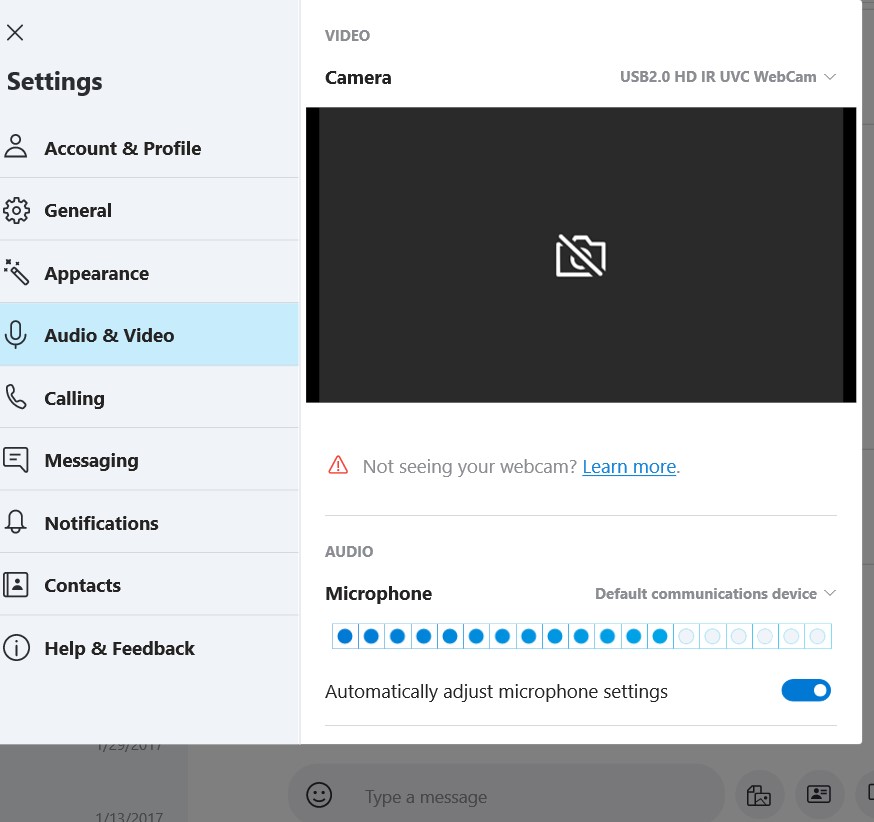Open Appearance settings
This screenshot has height=822, width=874.
(149, 273)
